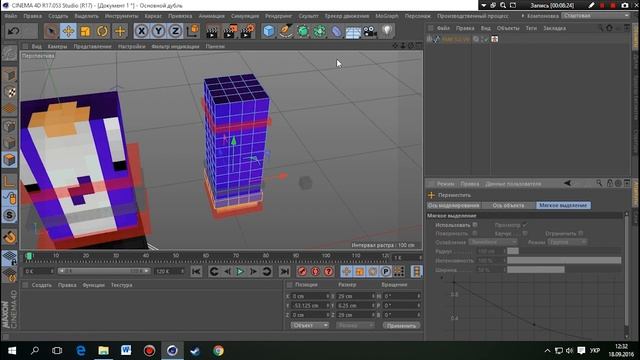Open the Windows Start menu
Image resolution: width=640 pixels, height=360 pixels.
coord(12,351)
